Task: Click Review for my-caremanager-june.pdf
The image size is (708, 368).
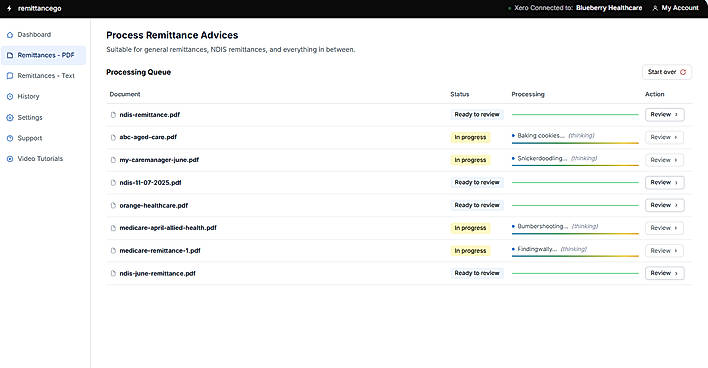Action: [x=664, y=160]
